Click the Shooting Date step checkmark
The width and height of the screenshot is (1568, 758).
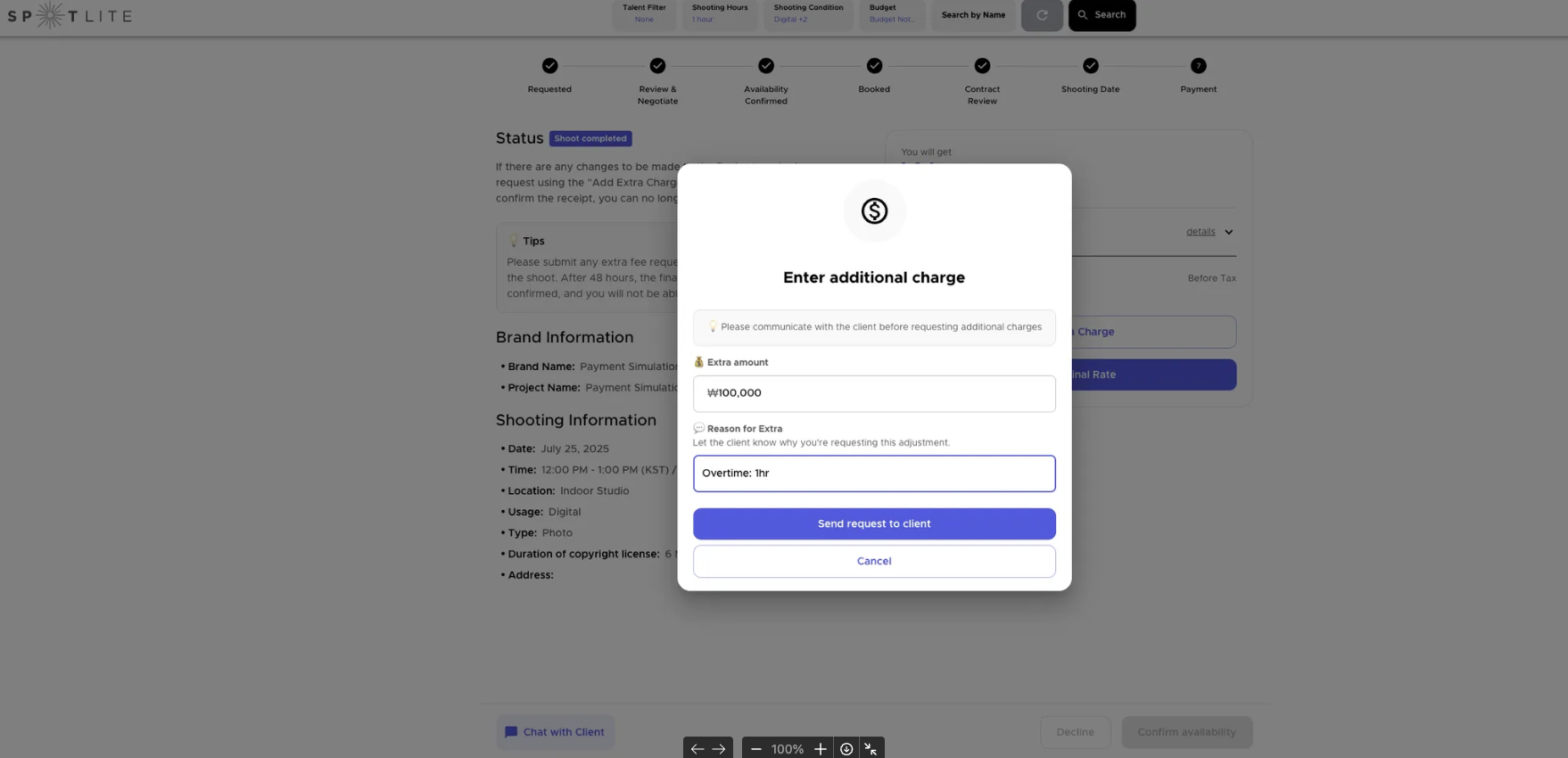1090,66
